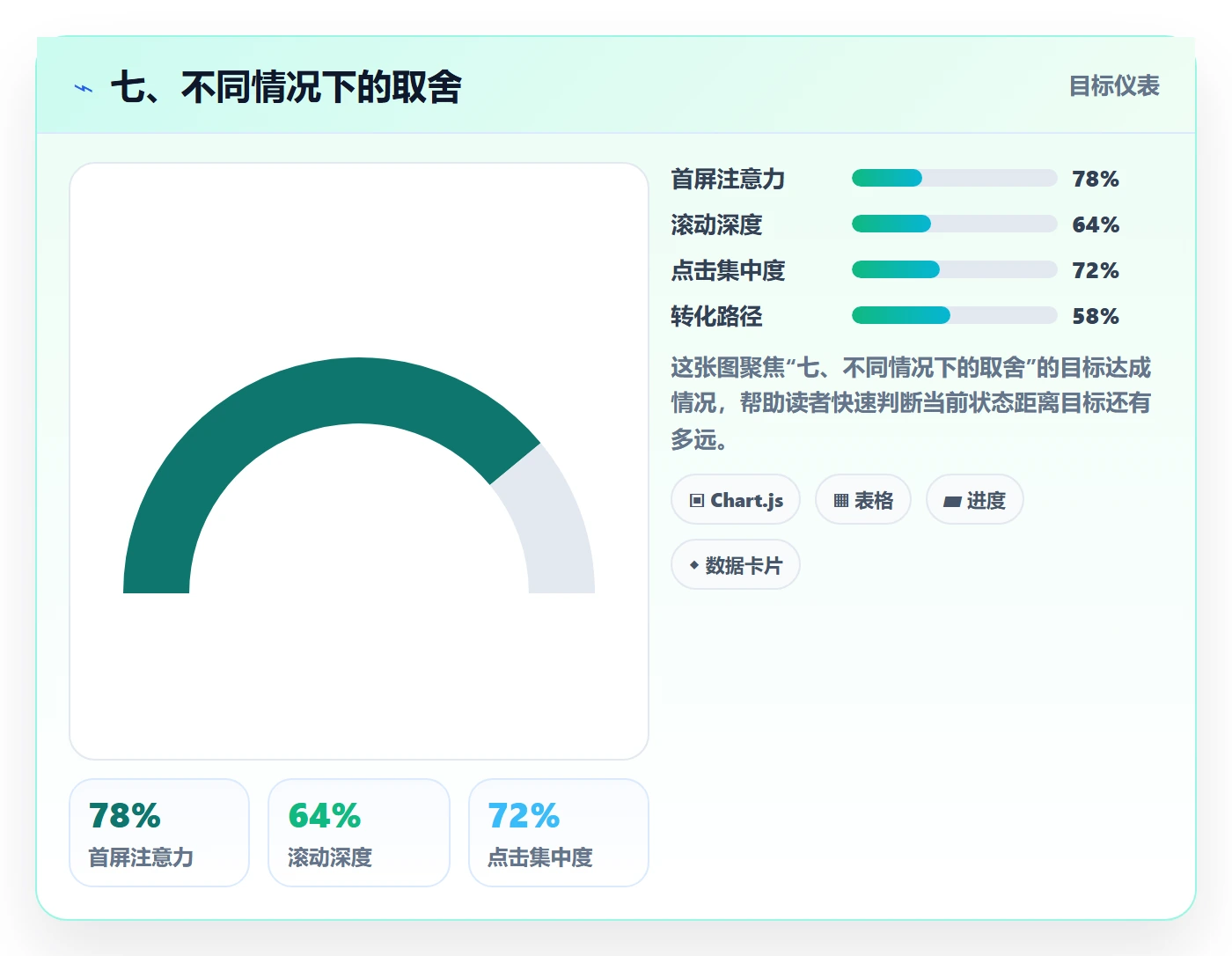Click the 转化路径 progress bar
This screenshot has width=1232, height=956.
pyautogui.click(x=955, y=315)
